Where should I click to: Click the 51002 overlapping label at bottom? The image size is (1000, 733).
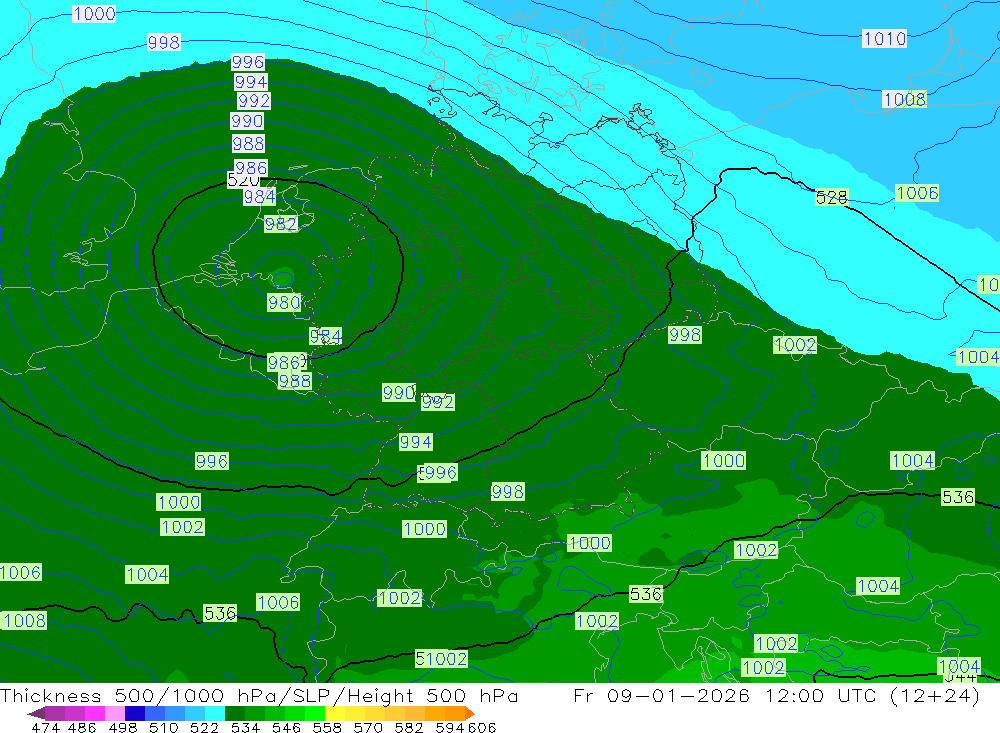click(441, 658)
